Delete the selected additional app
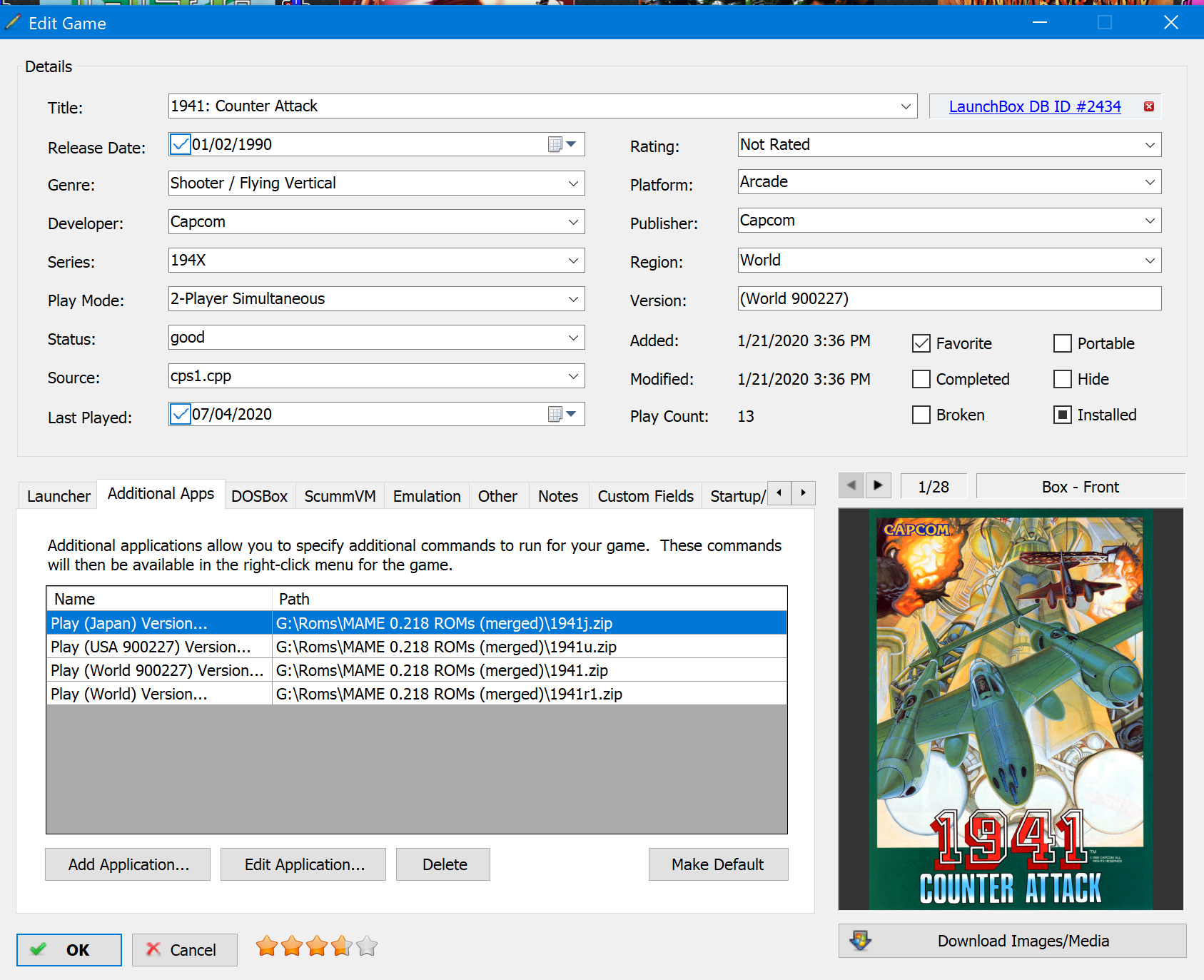 tap(443, 864)
